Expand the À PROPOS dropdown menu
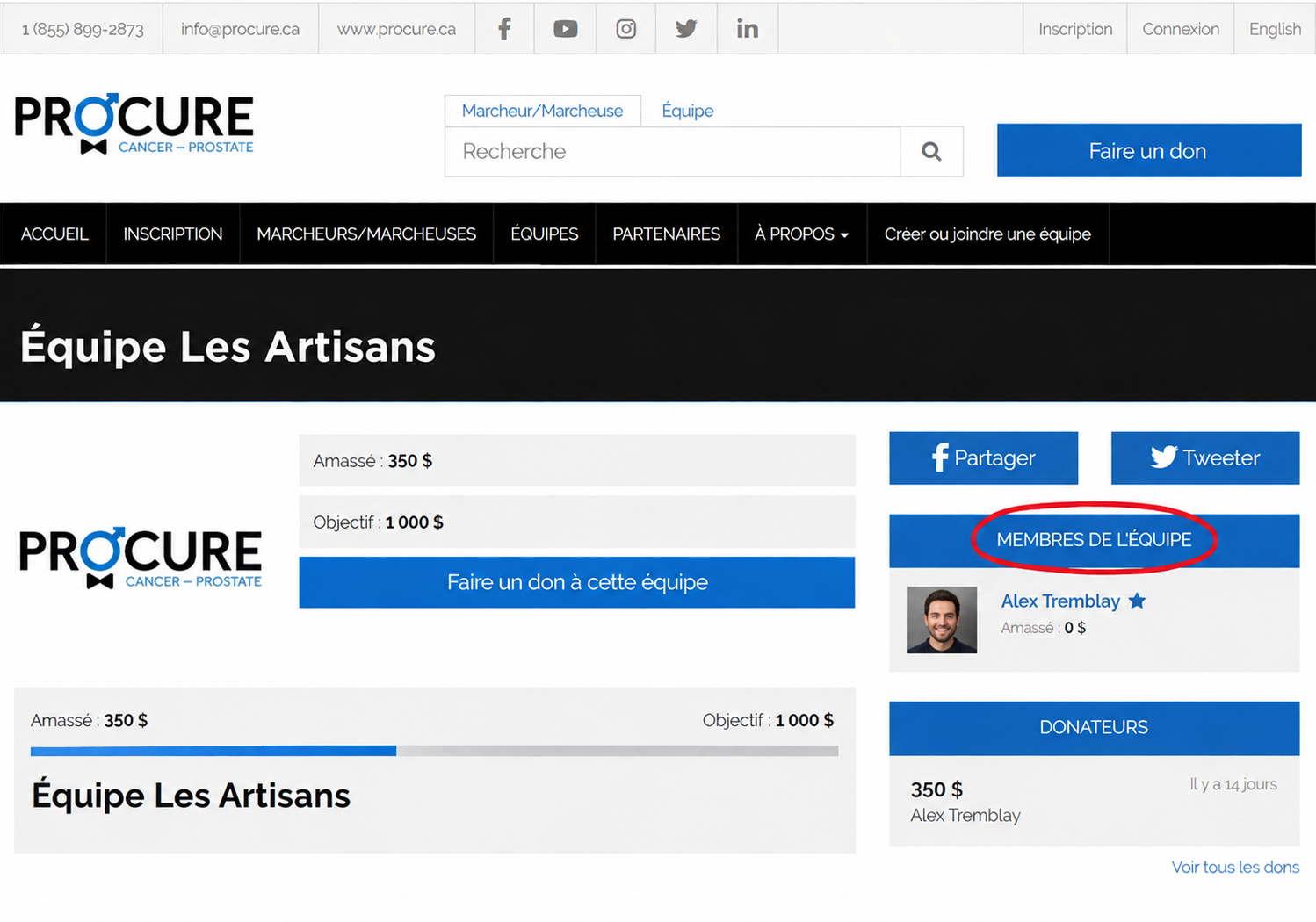 pos(801,234)
